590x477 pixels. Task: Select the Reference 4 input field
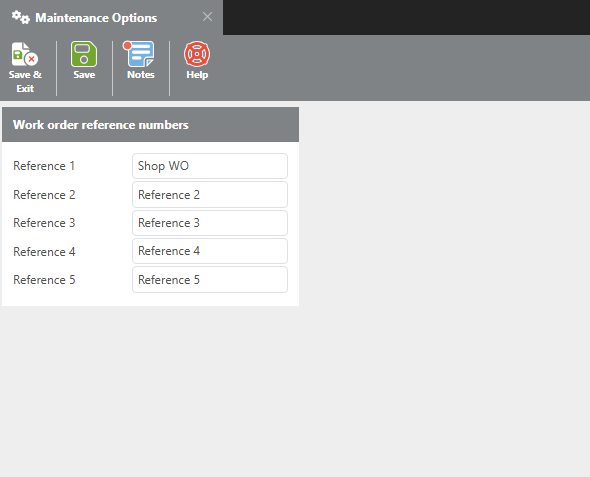pyautogui.click(x=210, y=251)
